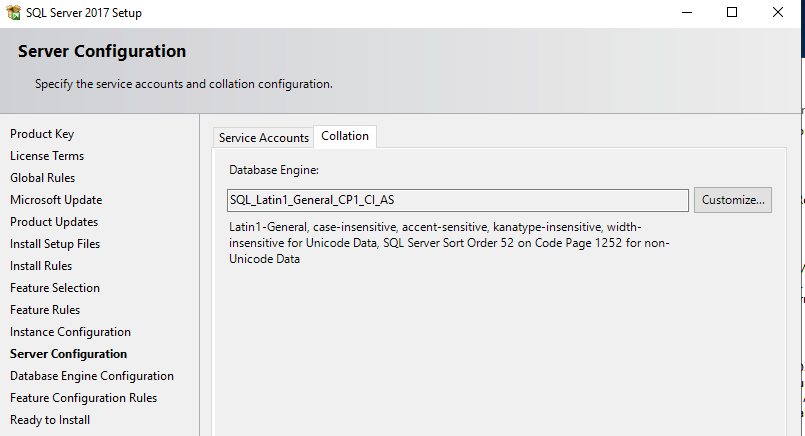Choose Product Updates in the sidebar
Viewport: 805px width, 436px height.
[x=54, y=222]
